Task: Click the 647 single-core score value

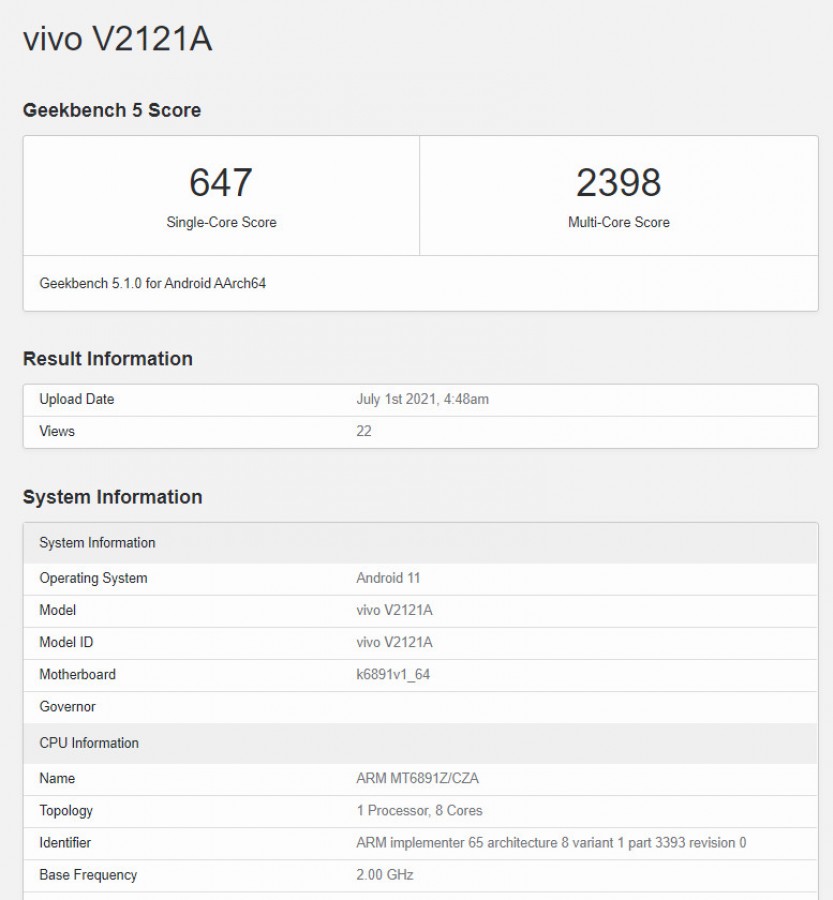Action: point(221,183)
